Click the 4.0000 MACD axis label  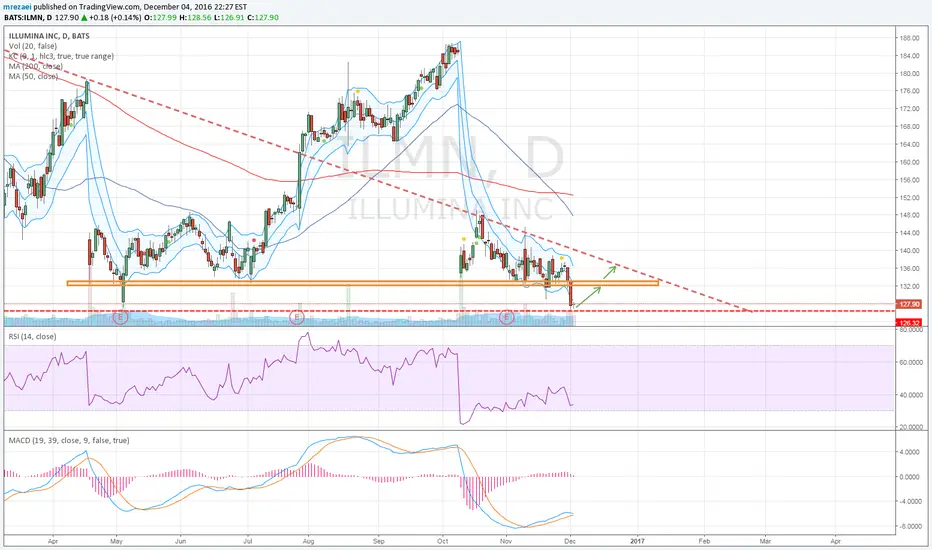click(x=911, y=452)
